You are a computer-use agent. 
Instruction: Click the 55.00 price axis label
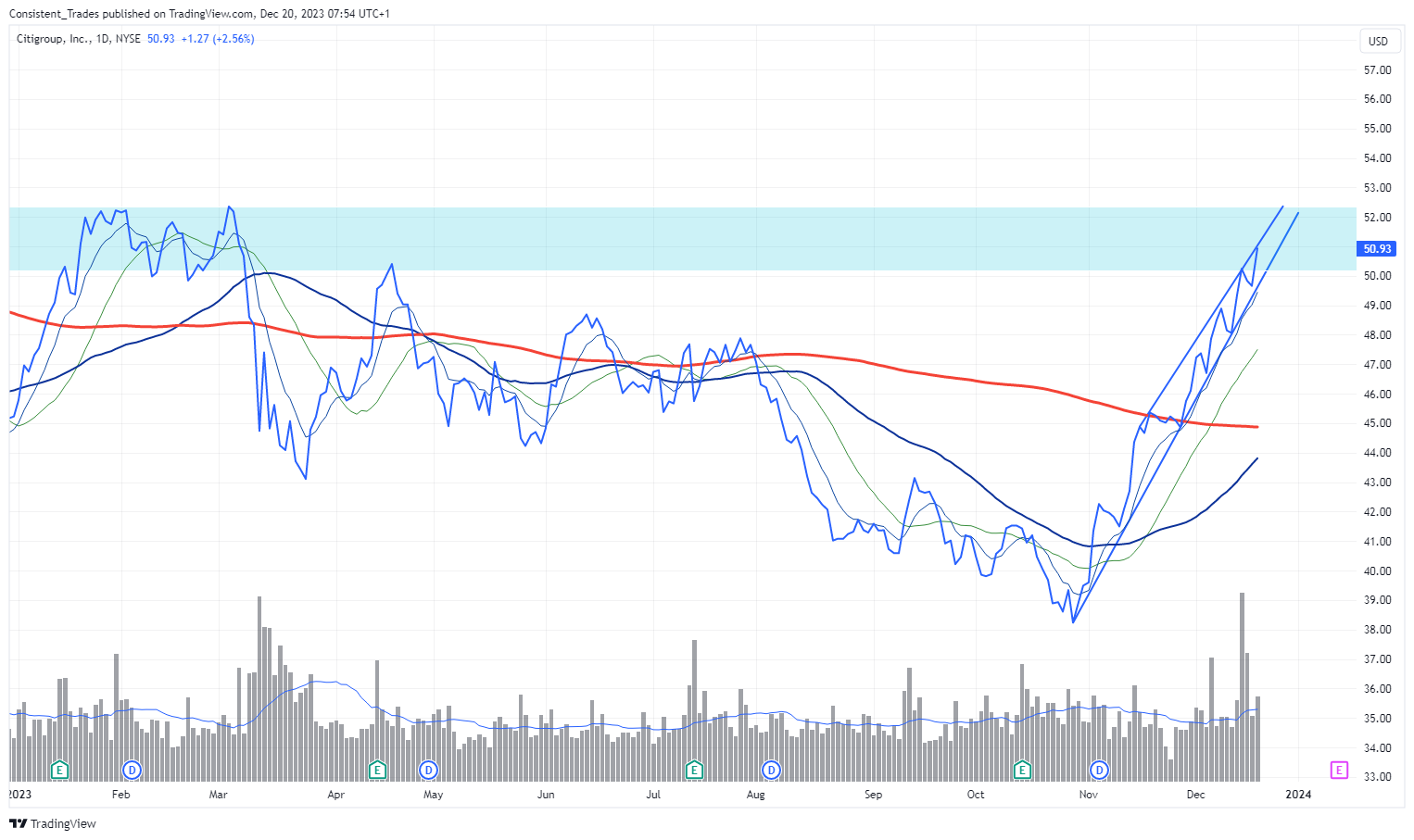(x=1377, y=129)
